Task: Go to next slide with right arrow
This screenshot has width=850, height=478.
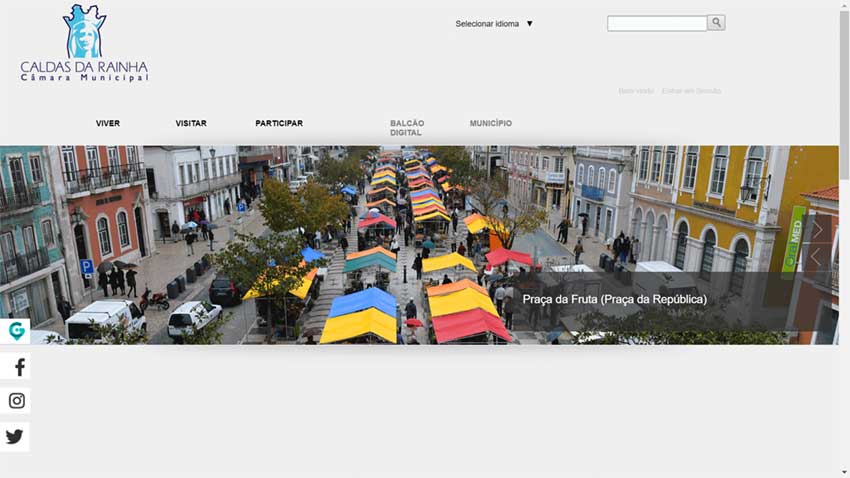Action: pos(817,229)
